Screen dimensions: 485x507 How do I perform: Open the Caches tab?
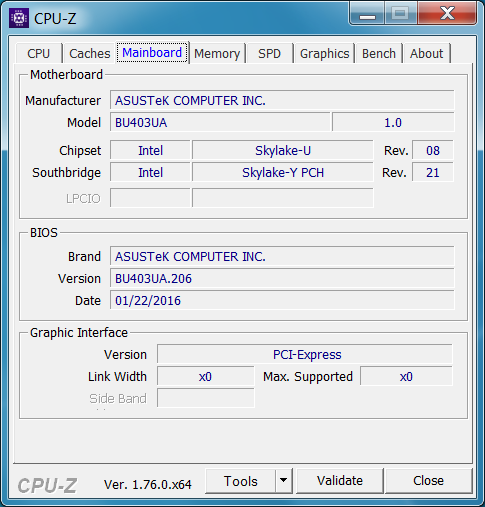tap(89, 53)
